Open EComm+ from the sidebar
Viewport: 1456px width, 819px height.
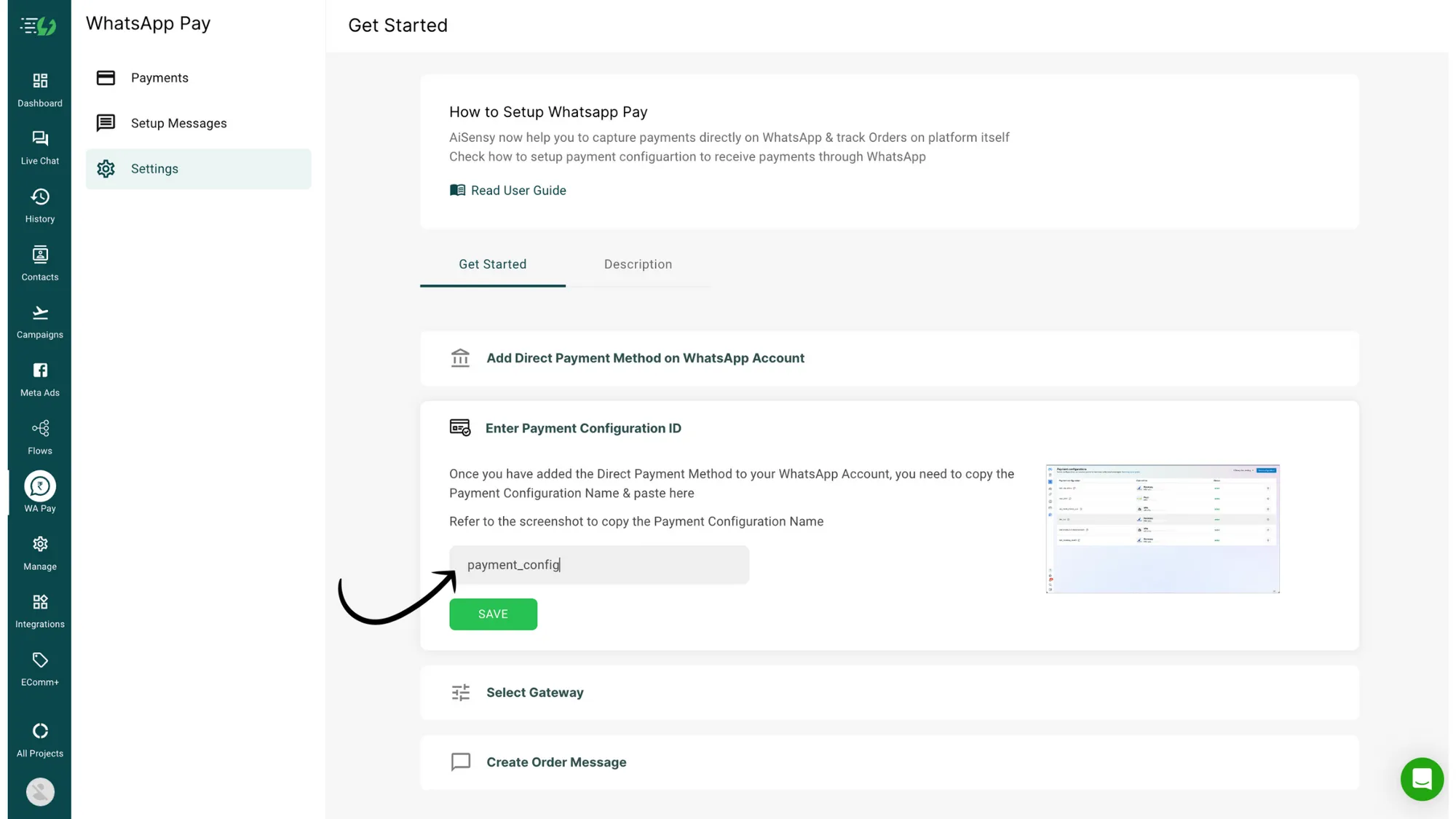click(39, 668)
